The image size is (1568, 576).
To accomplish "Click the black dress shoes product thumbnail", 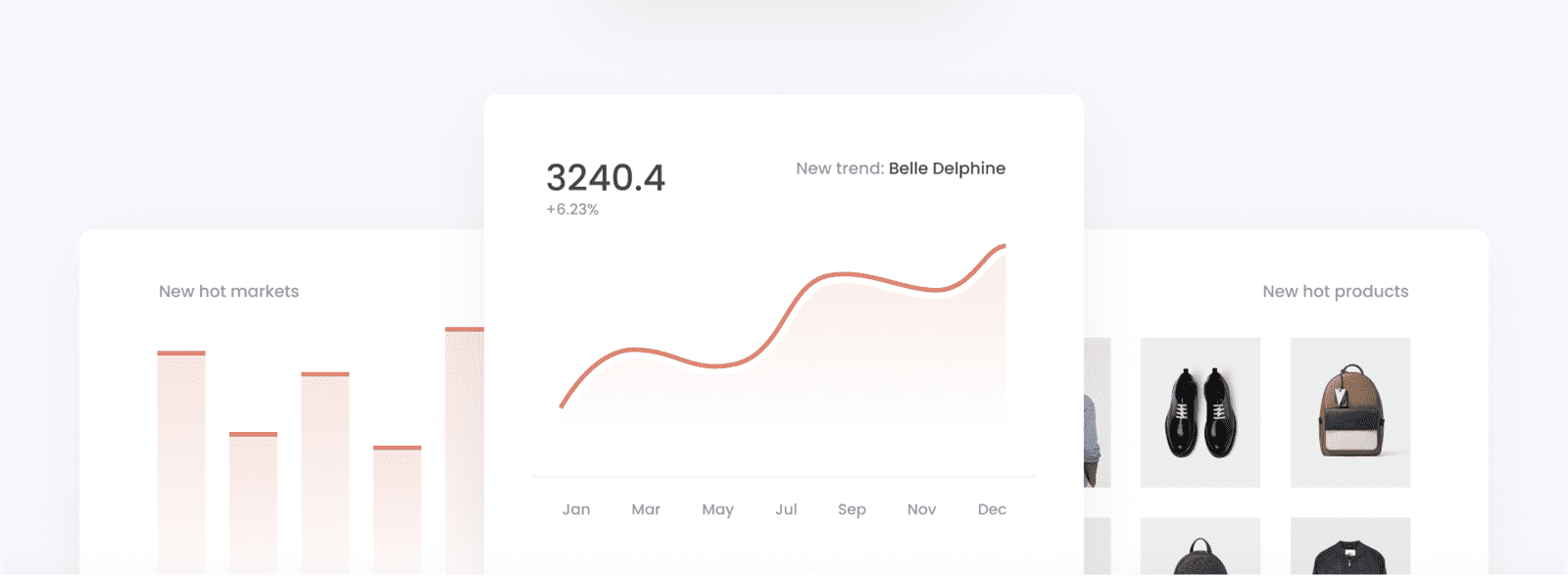I will [1200, 412].
